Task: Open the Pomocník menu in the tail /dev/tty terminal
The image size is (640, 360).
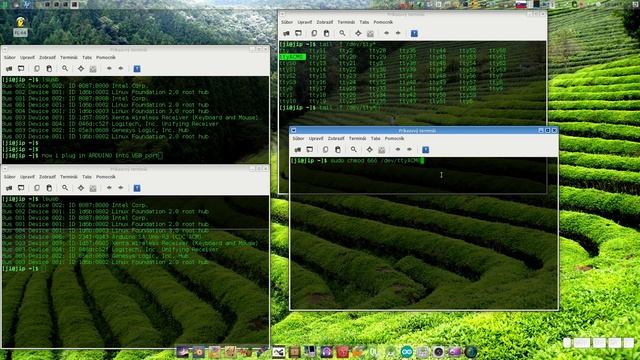Action: (383, 22)
